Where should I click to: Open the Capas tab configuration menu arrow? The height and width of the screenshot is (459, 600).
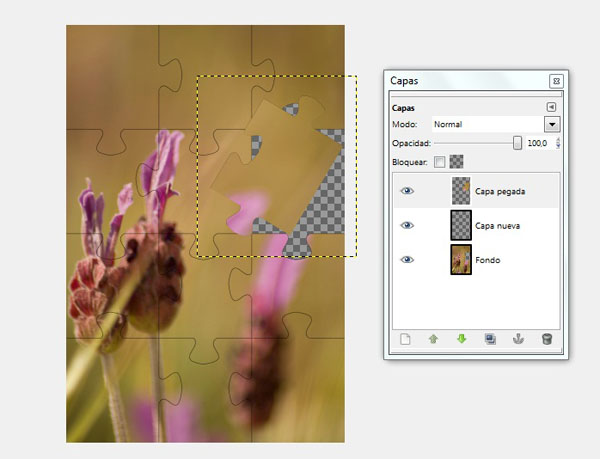551,107
